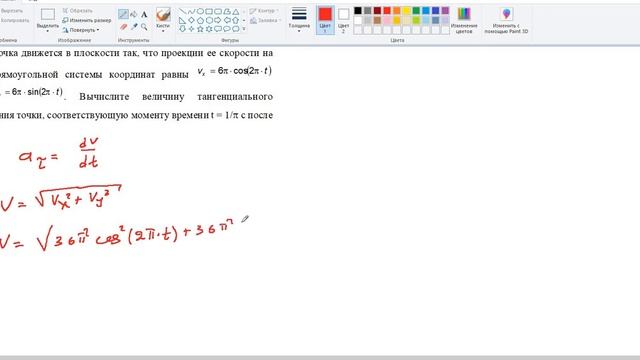
Task: Pick the right arrow shape
Action: tap(218, 20)
